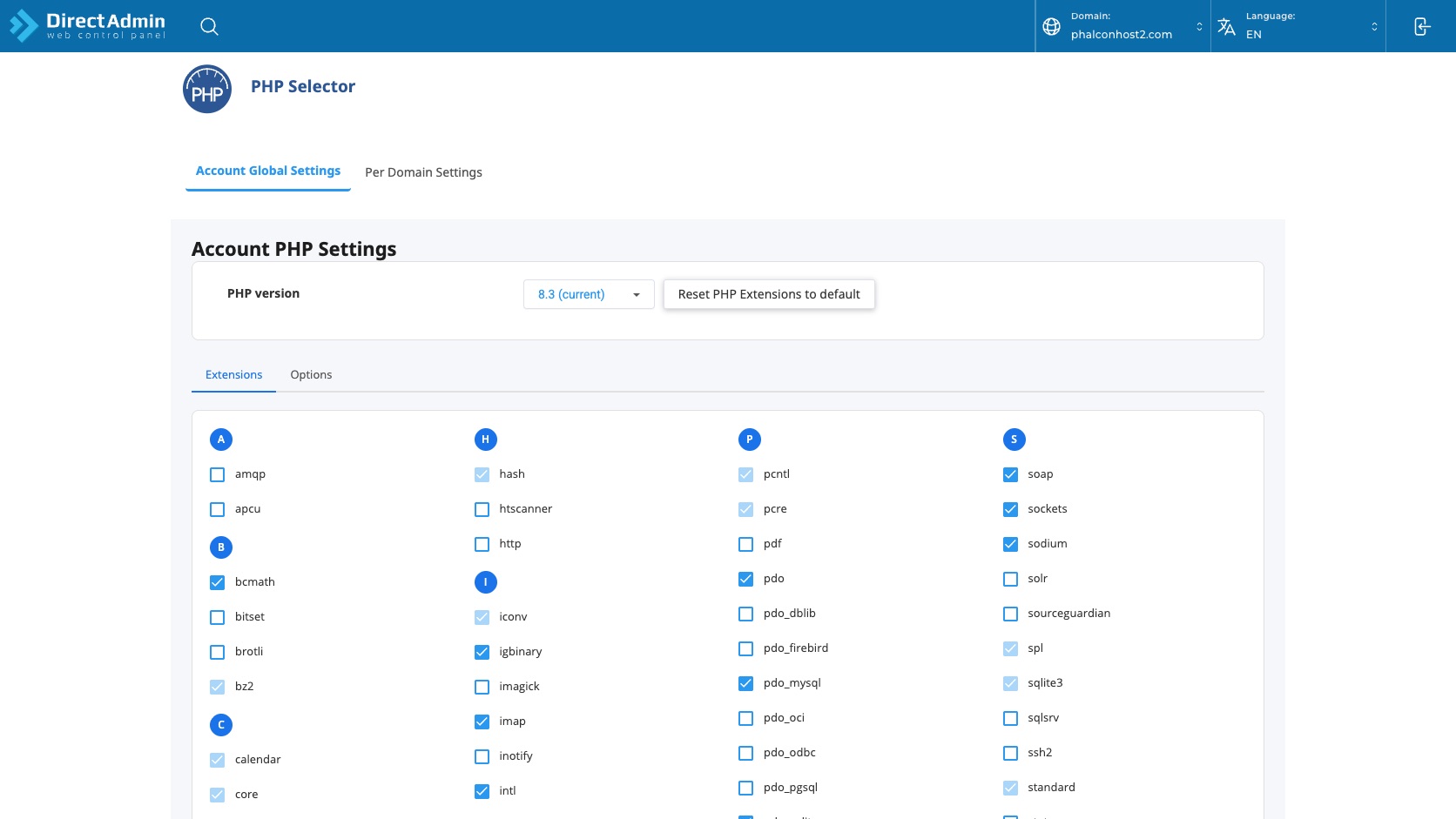This screenshot has height=819, width=1456.
Task: Click the PHP Selector page title
Action: point(303,87)
